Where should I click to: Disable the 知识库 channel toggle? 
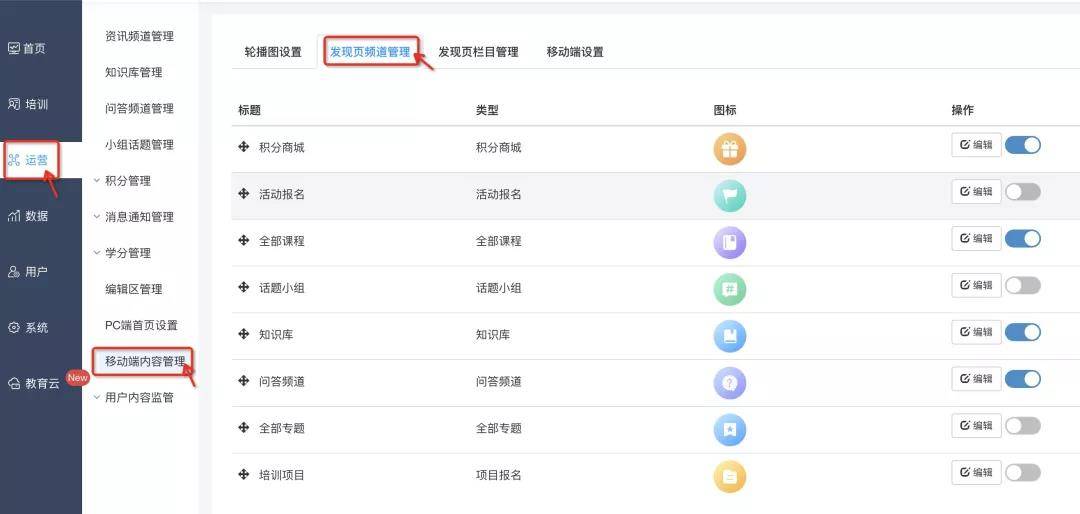click(1022, 332)
